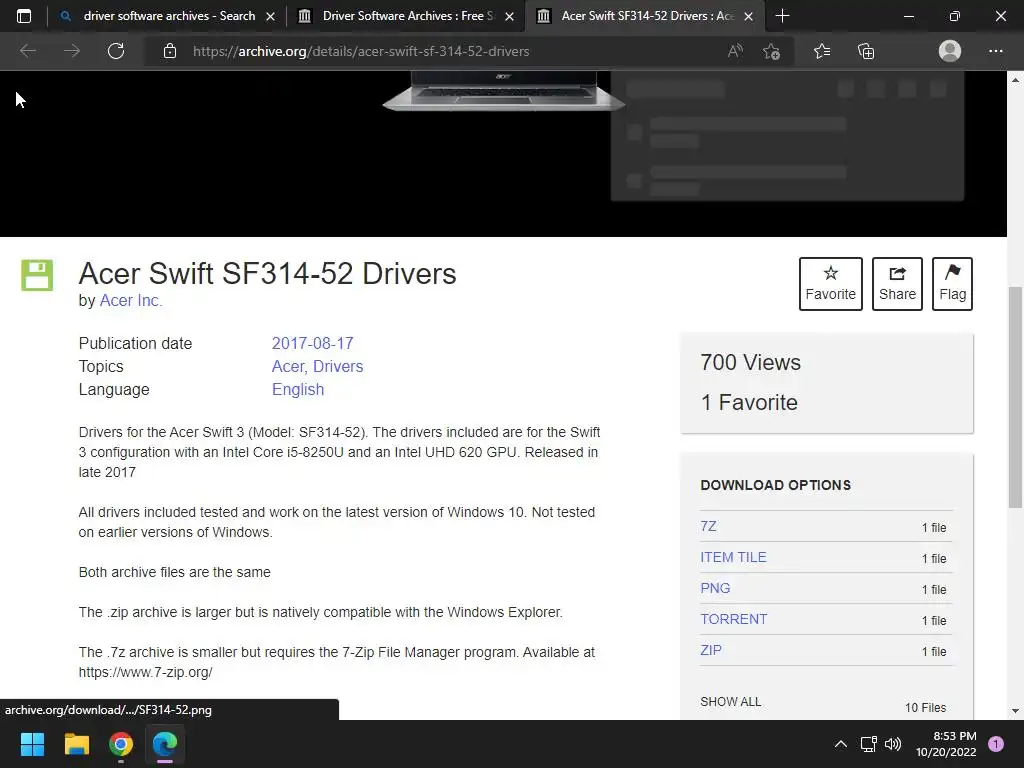Open the Collections icon
Screen dimensions: 1024x768
(866, 51)
